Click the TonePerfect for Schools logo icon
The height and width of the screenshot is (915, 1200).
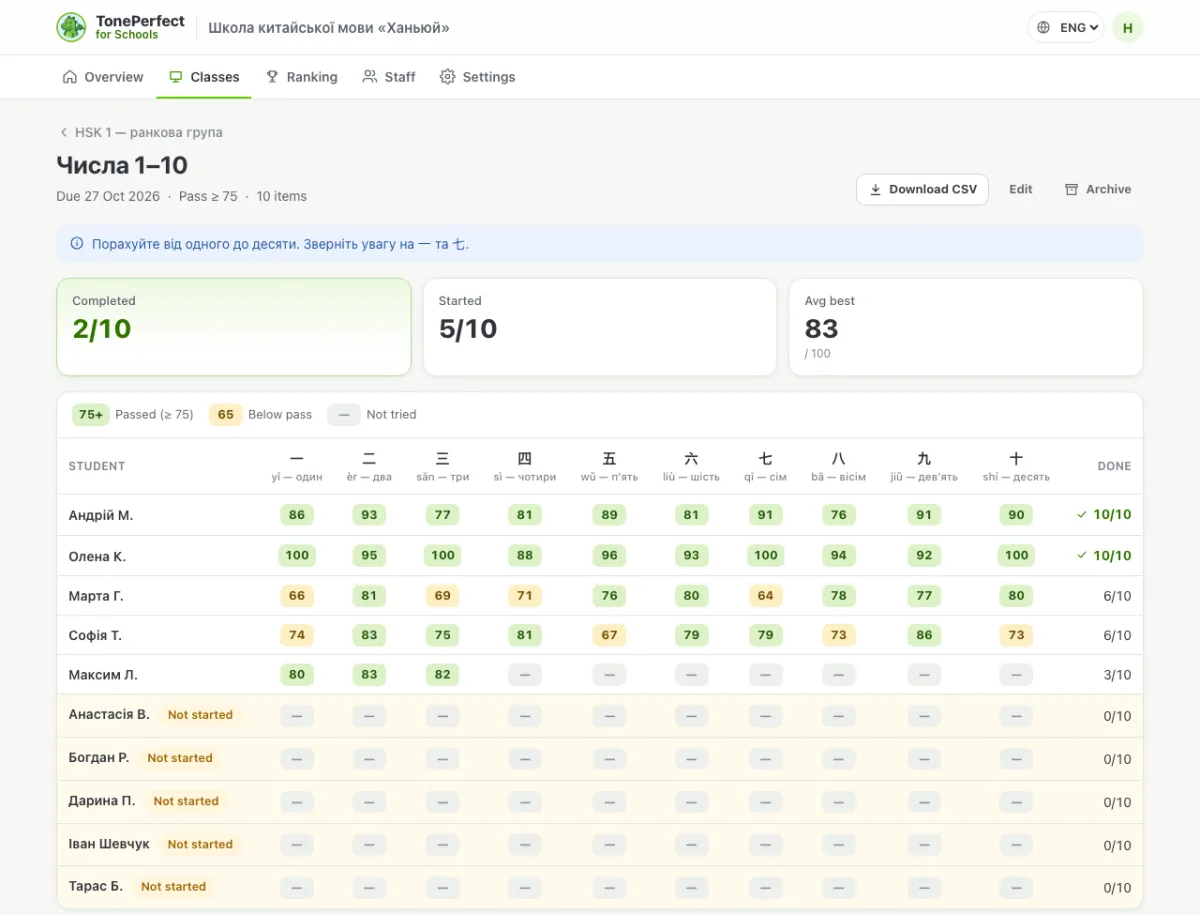coord(71,27)
